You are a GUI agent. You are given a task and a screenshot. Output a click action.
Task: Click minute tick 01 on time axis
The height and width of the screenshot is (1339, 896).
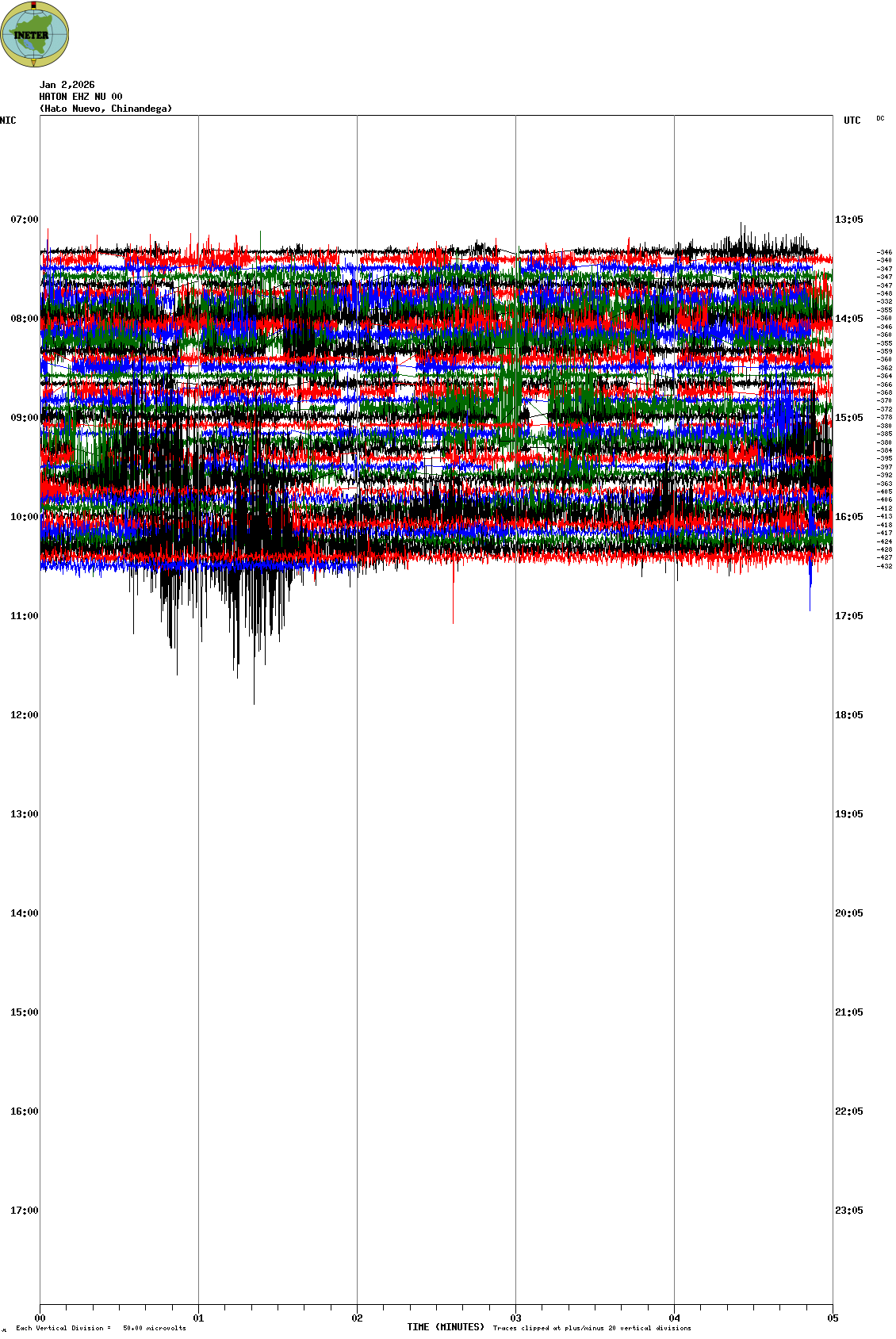[x=199, y=1318]
